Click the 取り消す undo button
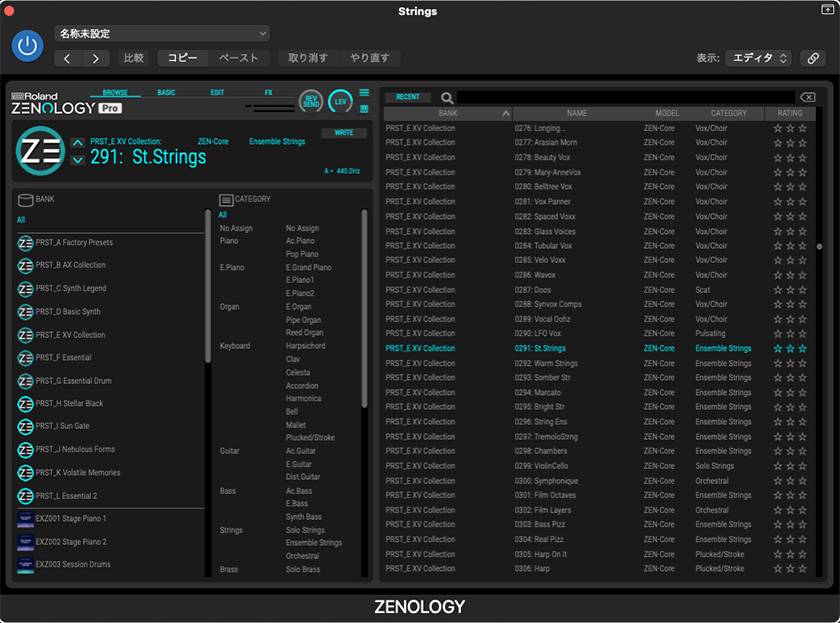This screenshot has height=623, width=840. click(x=308, y=58)
